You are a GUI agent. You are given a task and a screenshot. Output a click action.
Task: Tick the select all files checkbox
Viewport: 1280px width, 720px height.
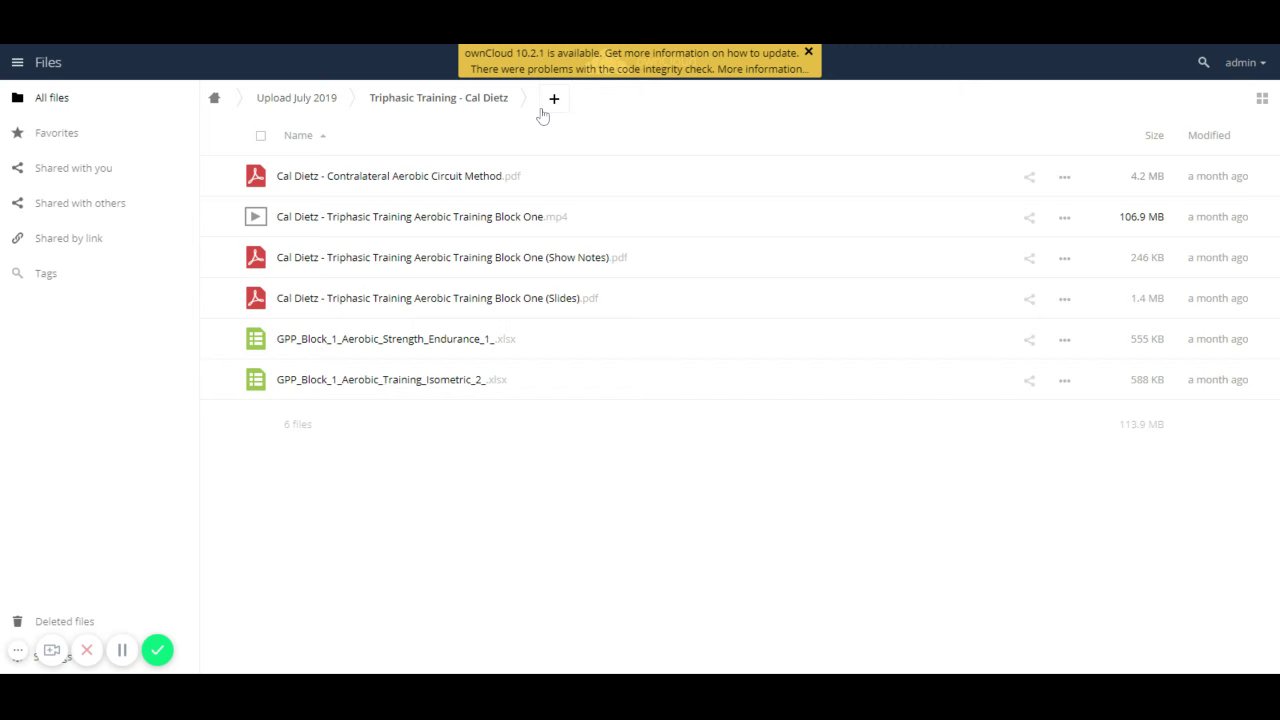coord(261,136)
